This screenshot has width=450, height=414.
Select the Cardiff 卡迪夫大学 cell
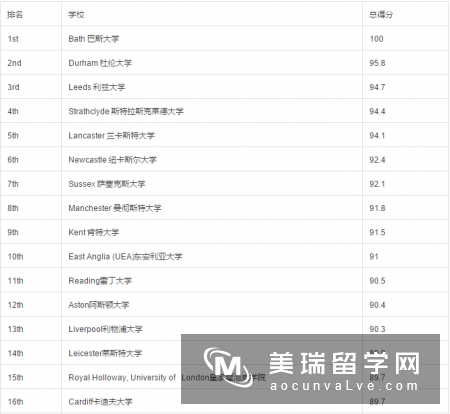212,401
